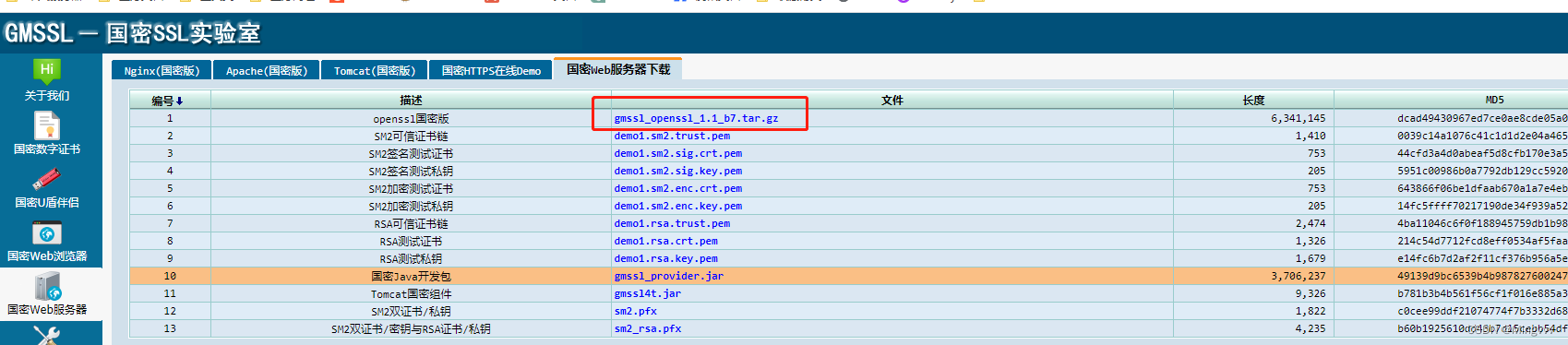Image resolution: width=1568 pixels, height=345 pixels.
Task: Select the Tomcat国密组件 description cell
Action: [x=411, y=294]
